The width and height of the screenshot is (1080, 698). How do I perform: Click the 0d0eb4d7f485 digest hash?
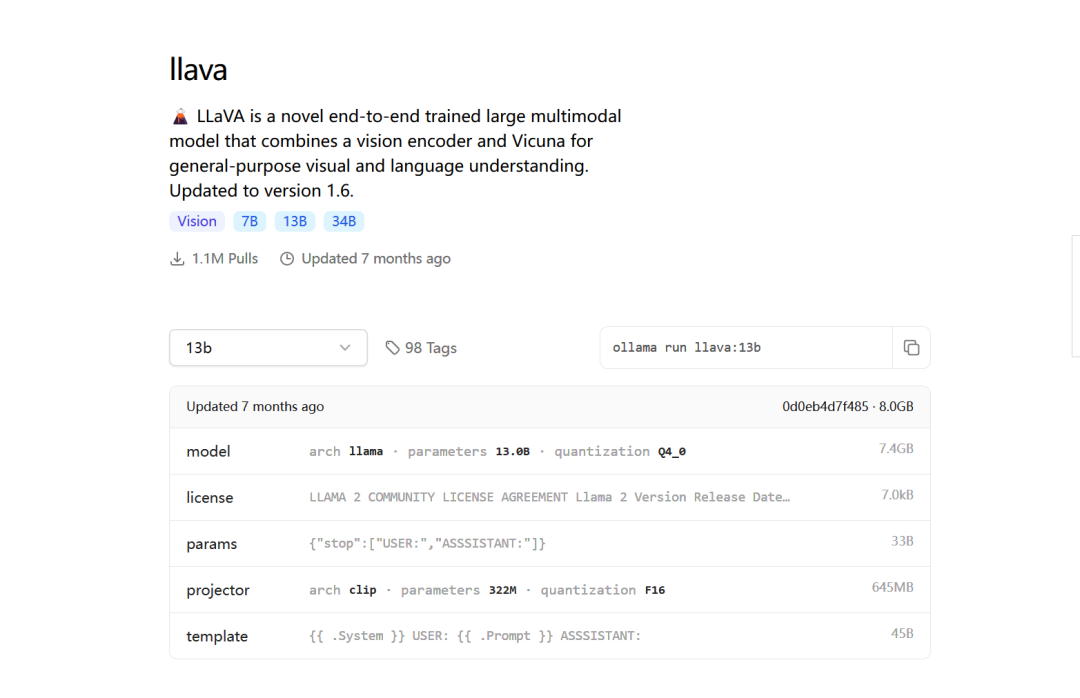[825, 407]
